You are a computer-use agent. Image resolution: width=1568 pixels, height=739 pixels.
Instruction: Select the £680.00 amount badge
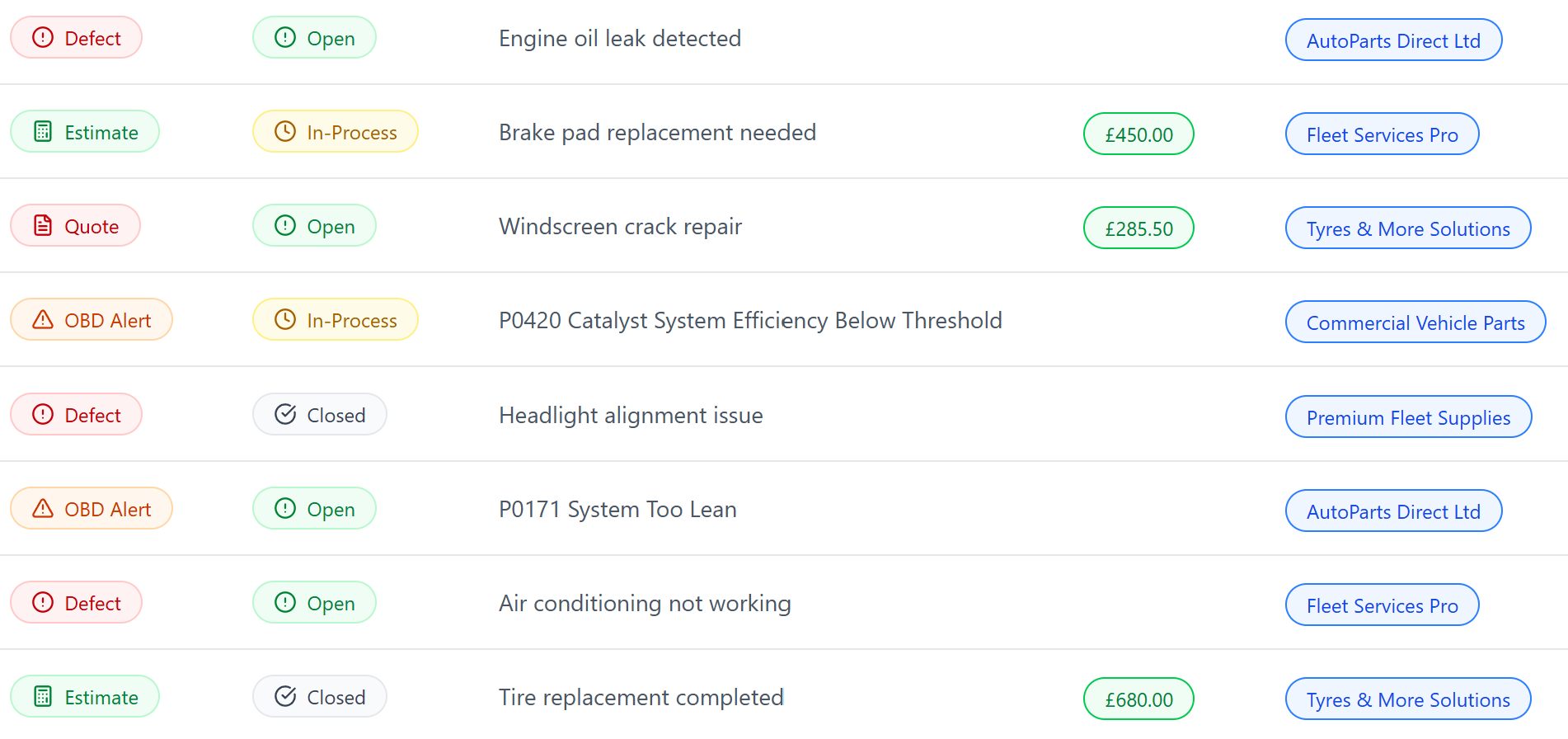coord(1138,699)
